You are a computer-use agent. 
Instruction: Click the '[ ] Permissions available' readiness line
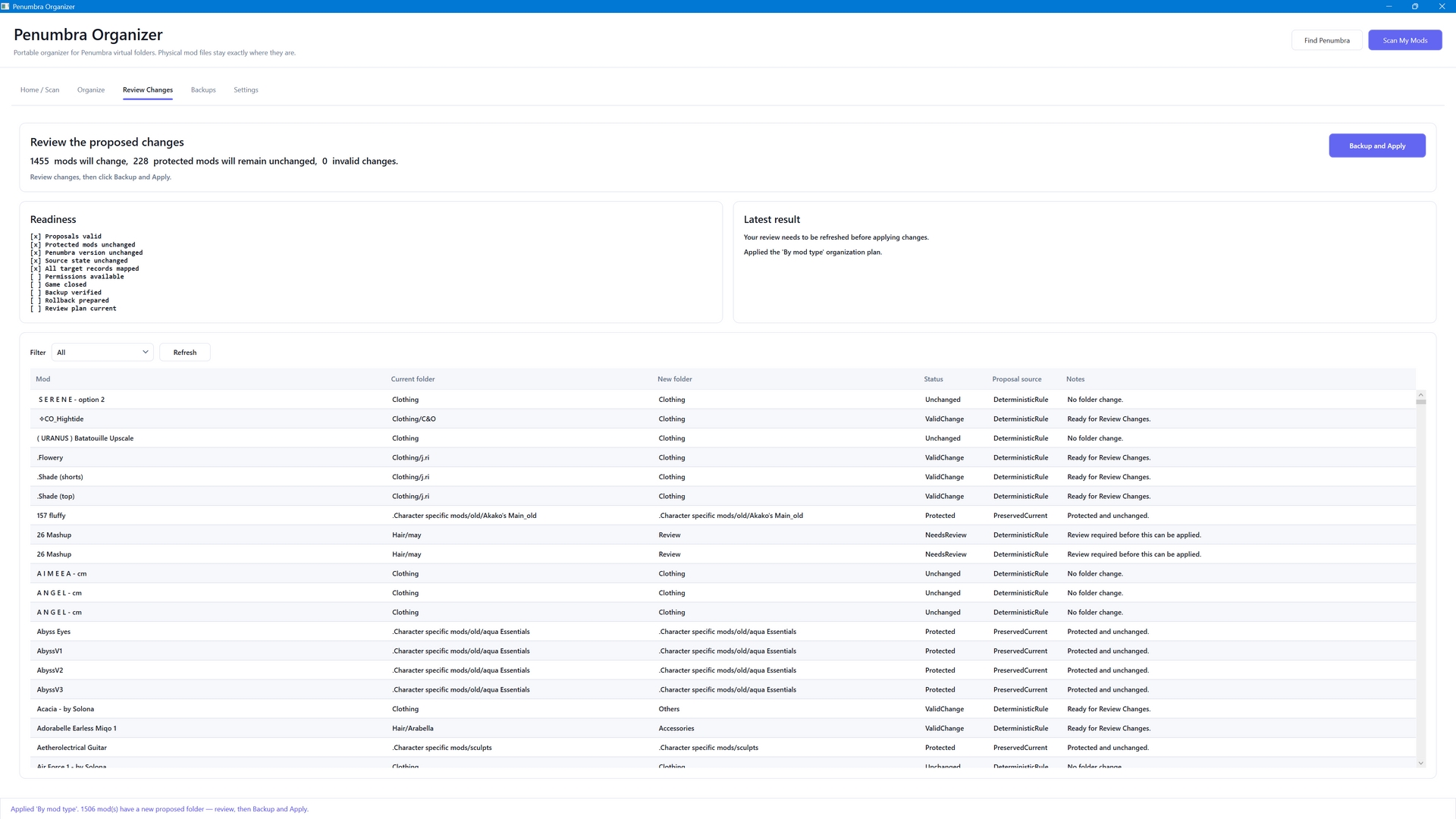(77, 277)
